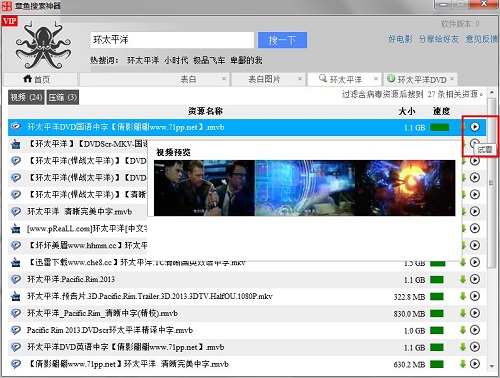Play preview of 环太平洋.Pacific.Rim.2013 row

point(475,279)
